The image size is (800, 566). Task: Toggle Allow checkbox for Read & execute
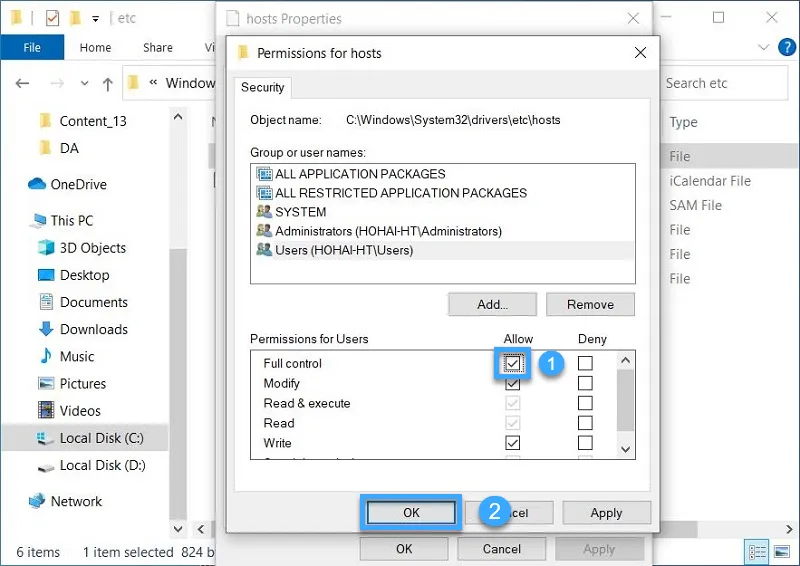click(513, 403)
